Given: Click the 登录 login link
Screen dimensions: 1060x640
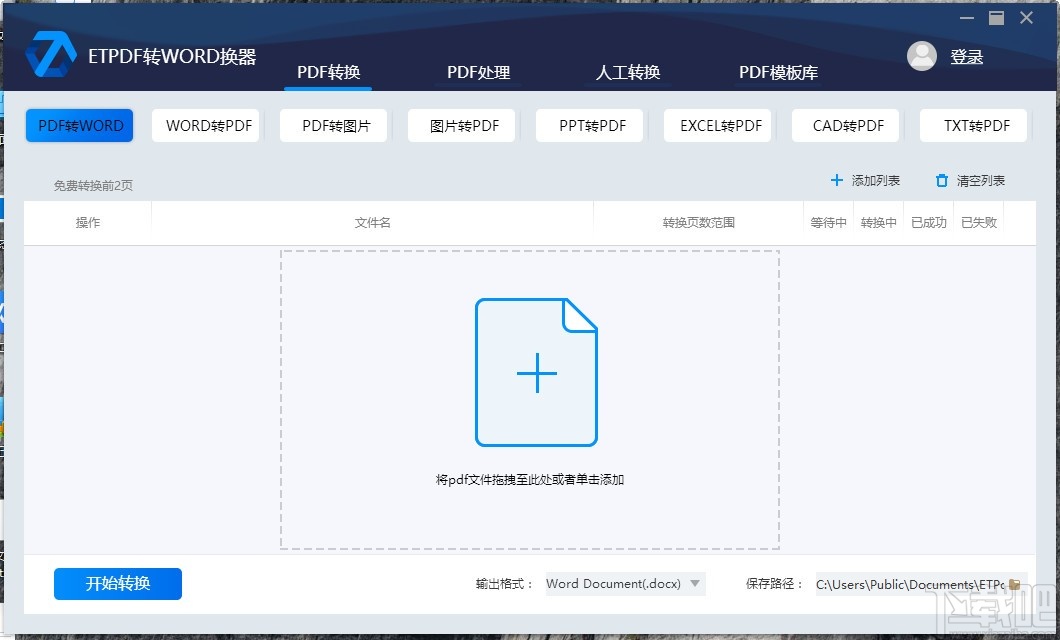Looking at the screenshot, I should coord(967,57).
